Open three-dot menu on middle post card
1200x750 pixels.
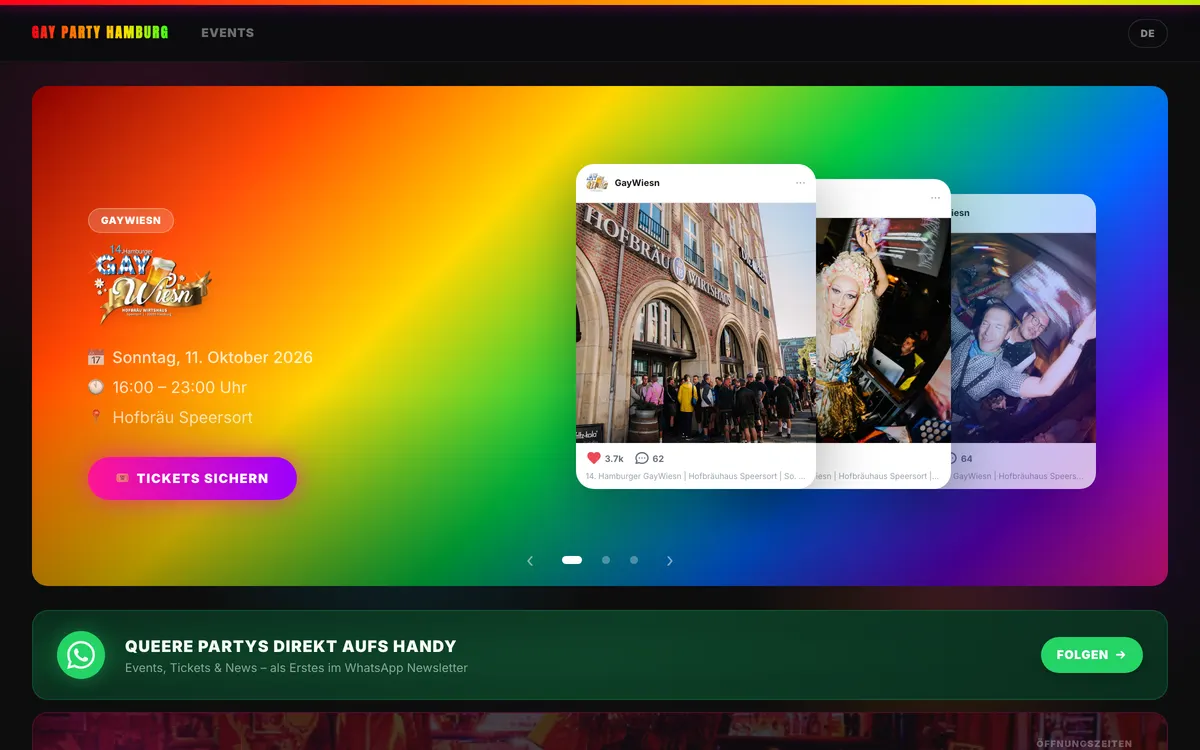click(935, 198)
